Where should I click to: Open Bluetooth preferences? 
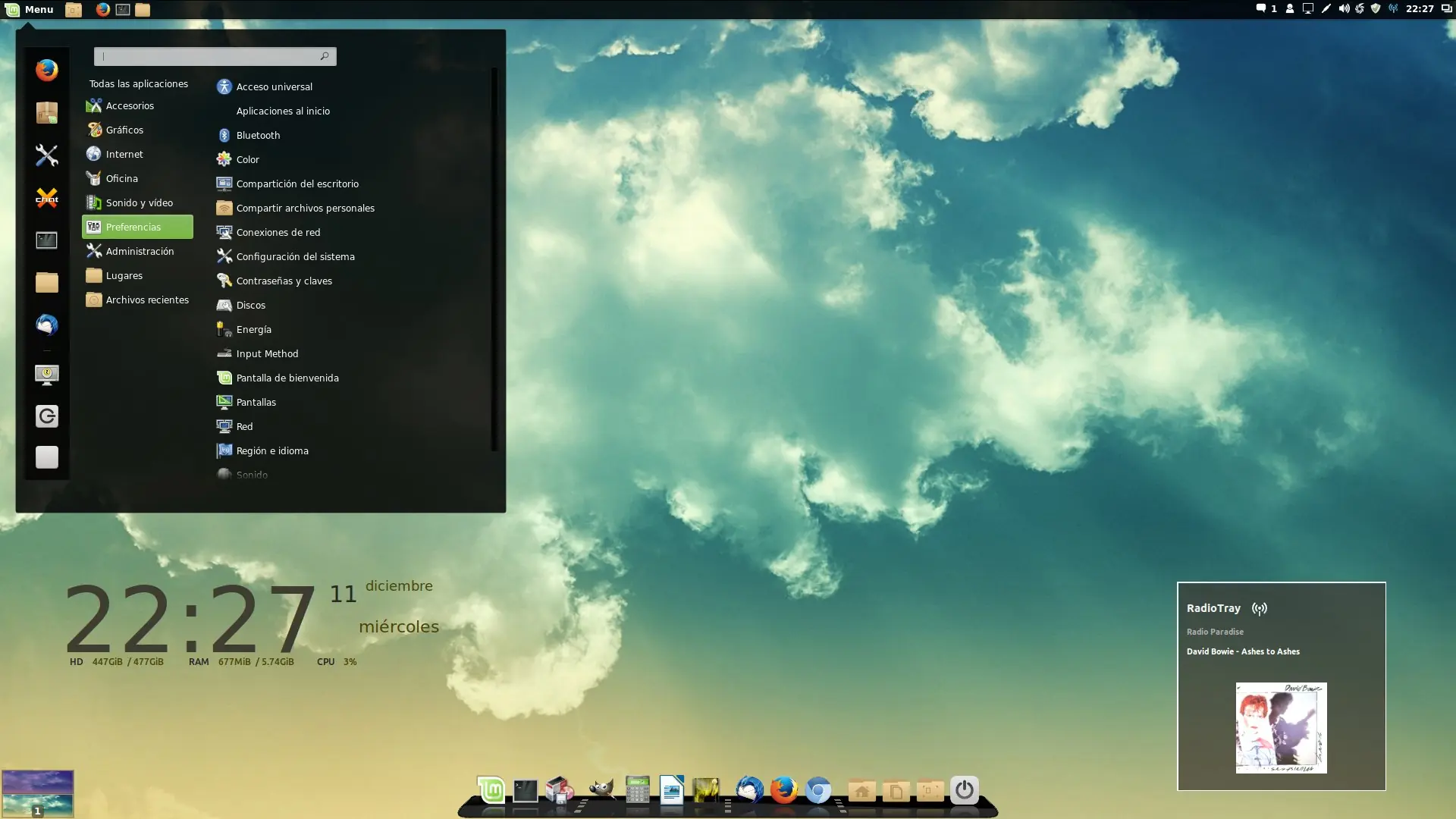click(x=258, y=135)
